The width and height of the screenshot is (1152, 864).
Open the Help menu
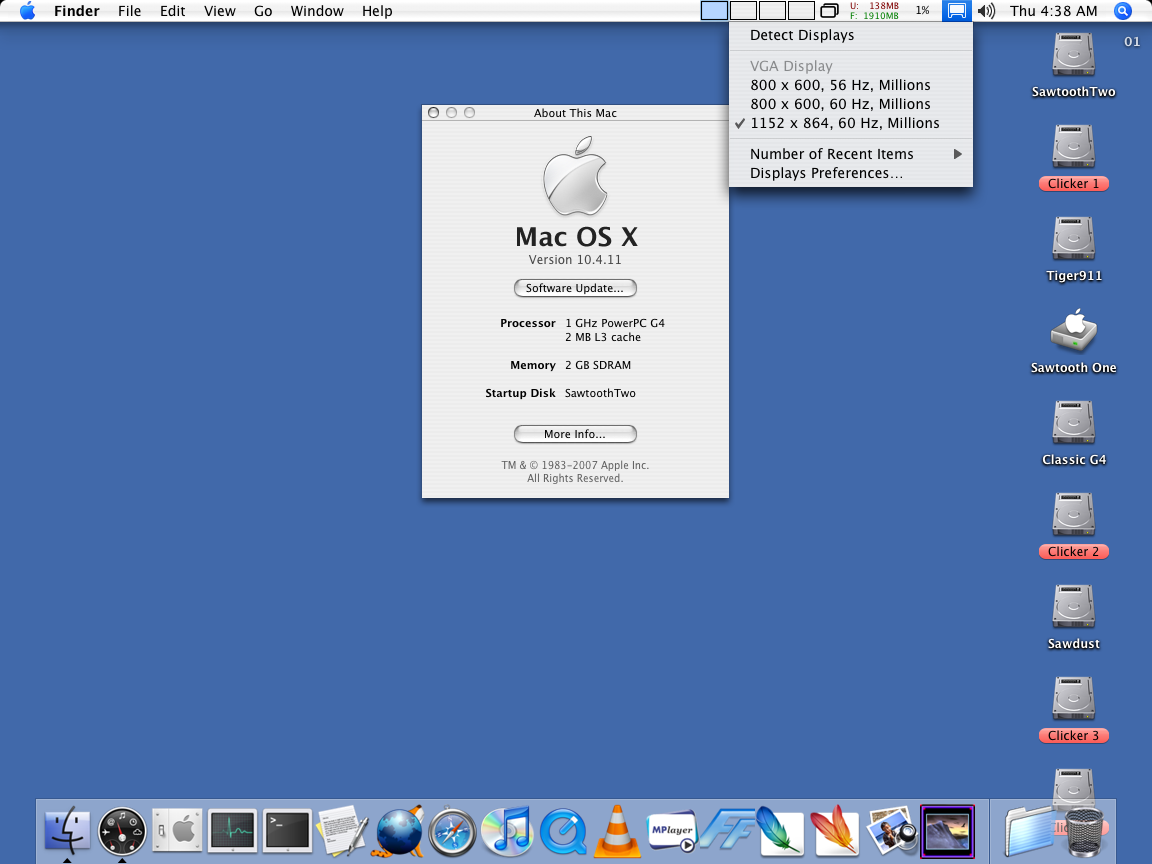377,11
